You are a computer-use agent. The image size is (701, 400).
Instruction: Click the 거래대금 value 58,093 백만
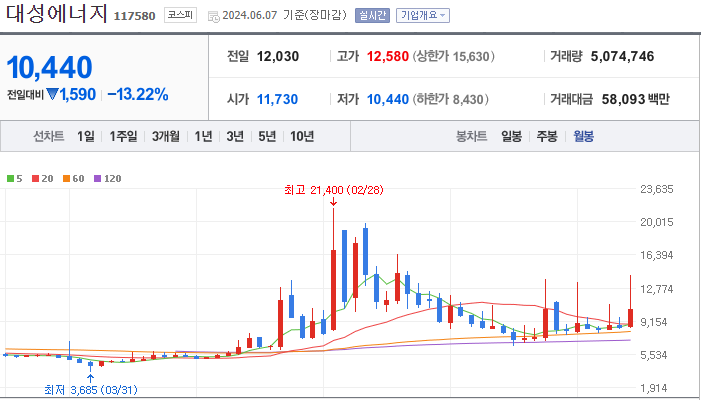tap(635, 99)
